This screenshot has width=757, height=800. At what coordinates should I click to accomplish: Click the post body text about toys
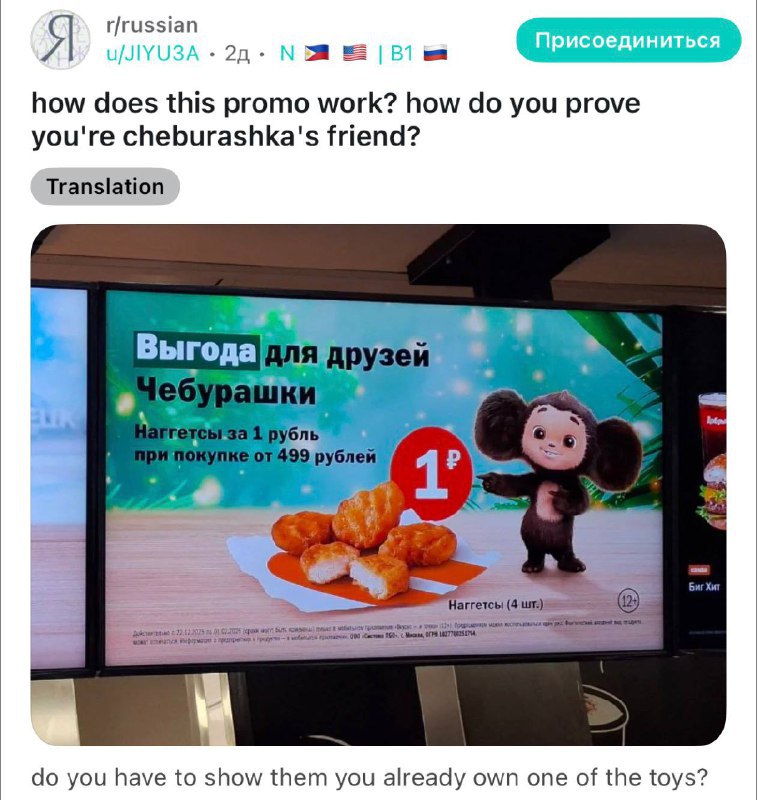369,778
